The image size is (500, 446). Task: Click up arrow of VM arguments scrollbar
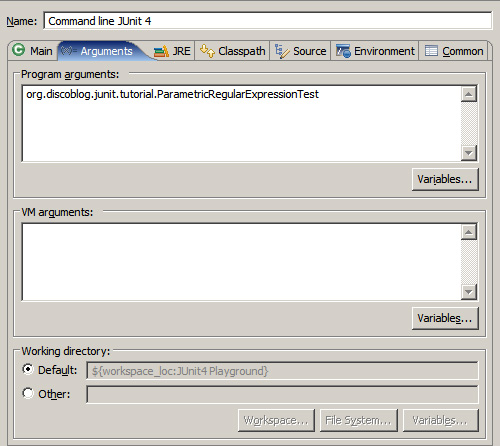point(469,232)
